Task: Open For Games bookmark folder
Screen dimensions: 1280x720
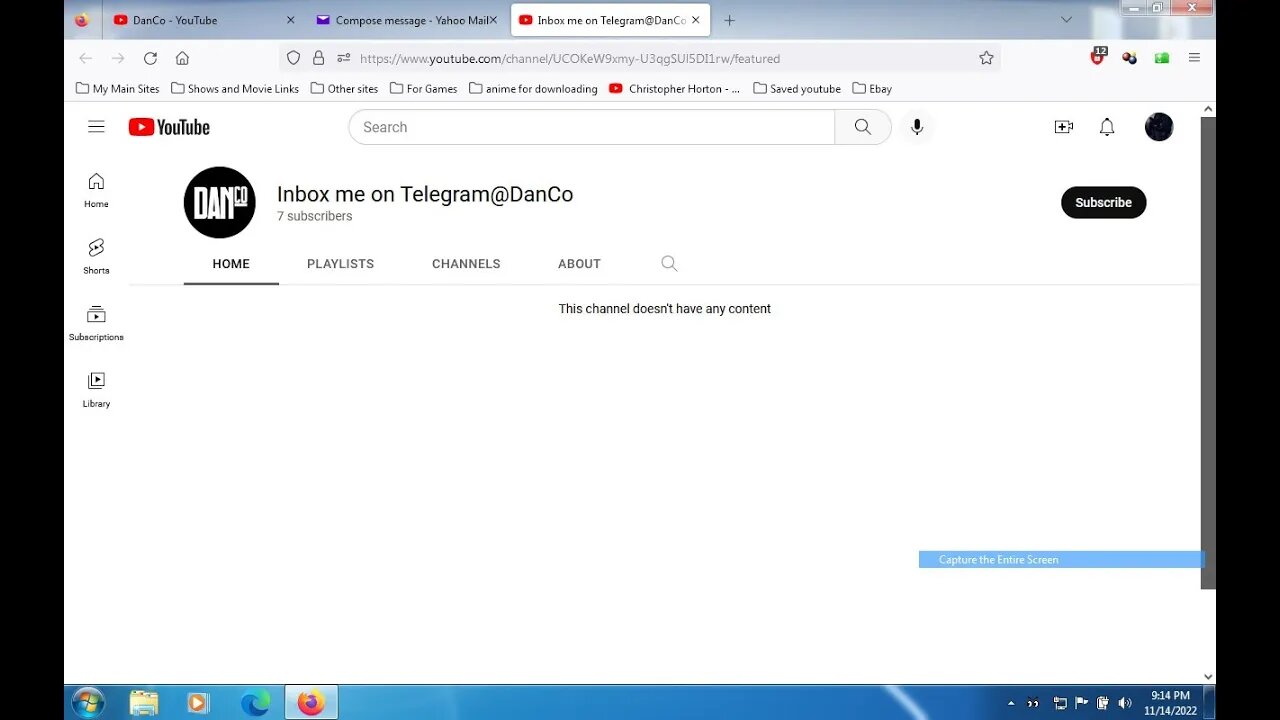Action: pos(423,88)
